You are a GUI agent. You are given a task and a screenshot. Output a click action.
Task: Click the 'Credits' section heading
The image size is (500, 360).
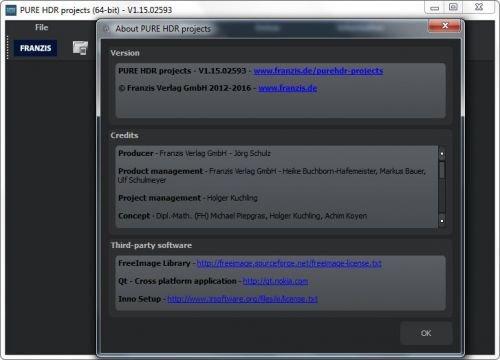click(x=124, y=135)
